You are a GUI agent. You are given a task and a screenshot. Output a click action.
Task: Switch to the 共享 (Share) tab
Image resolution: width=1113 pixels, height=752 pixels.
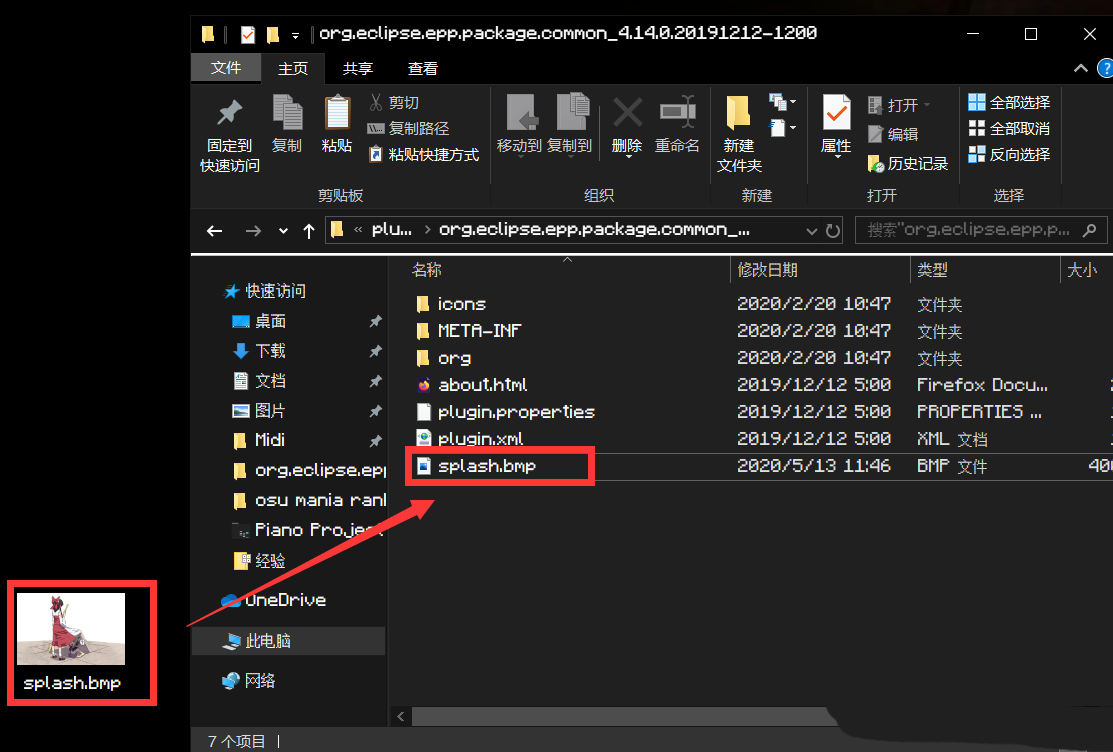coord(357,68)
